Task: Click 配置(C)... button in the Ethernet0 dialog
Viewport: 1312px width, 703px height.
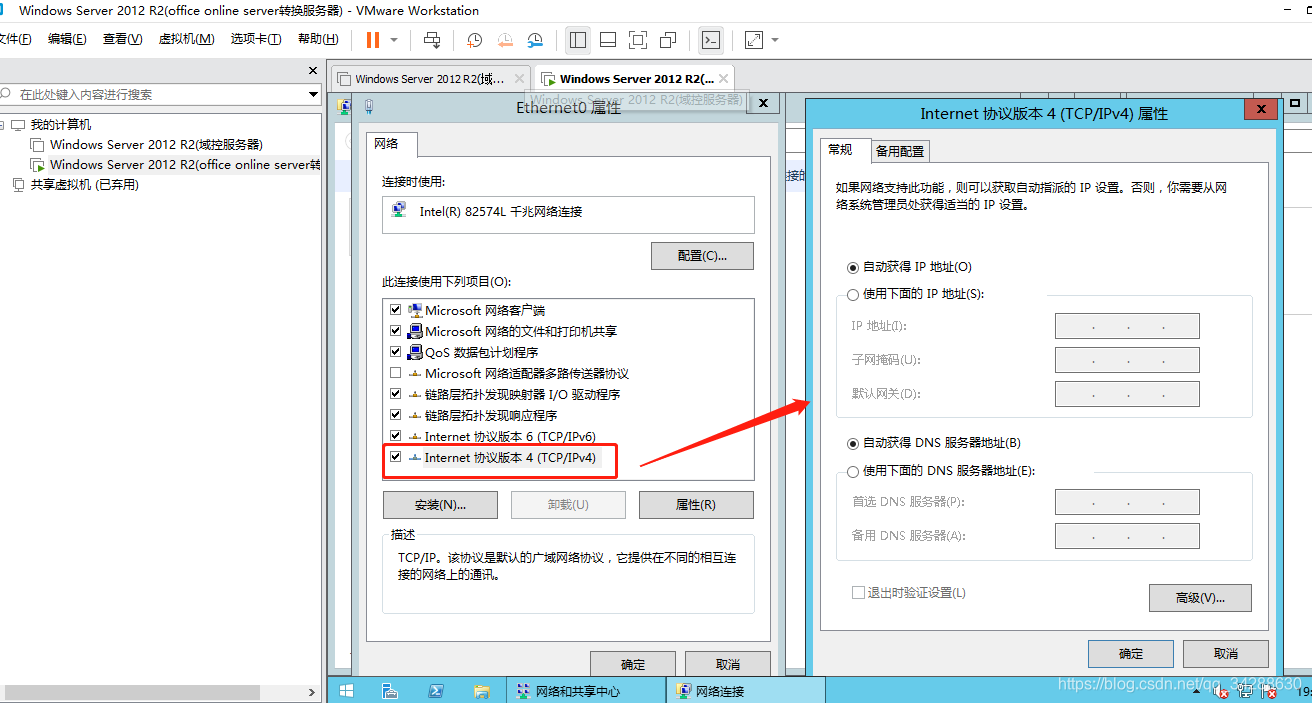Action: click(x=702, y=256)
